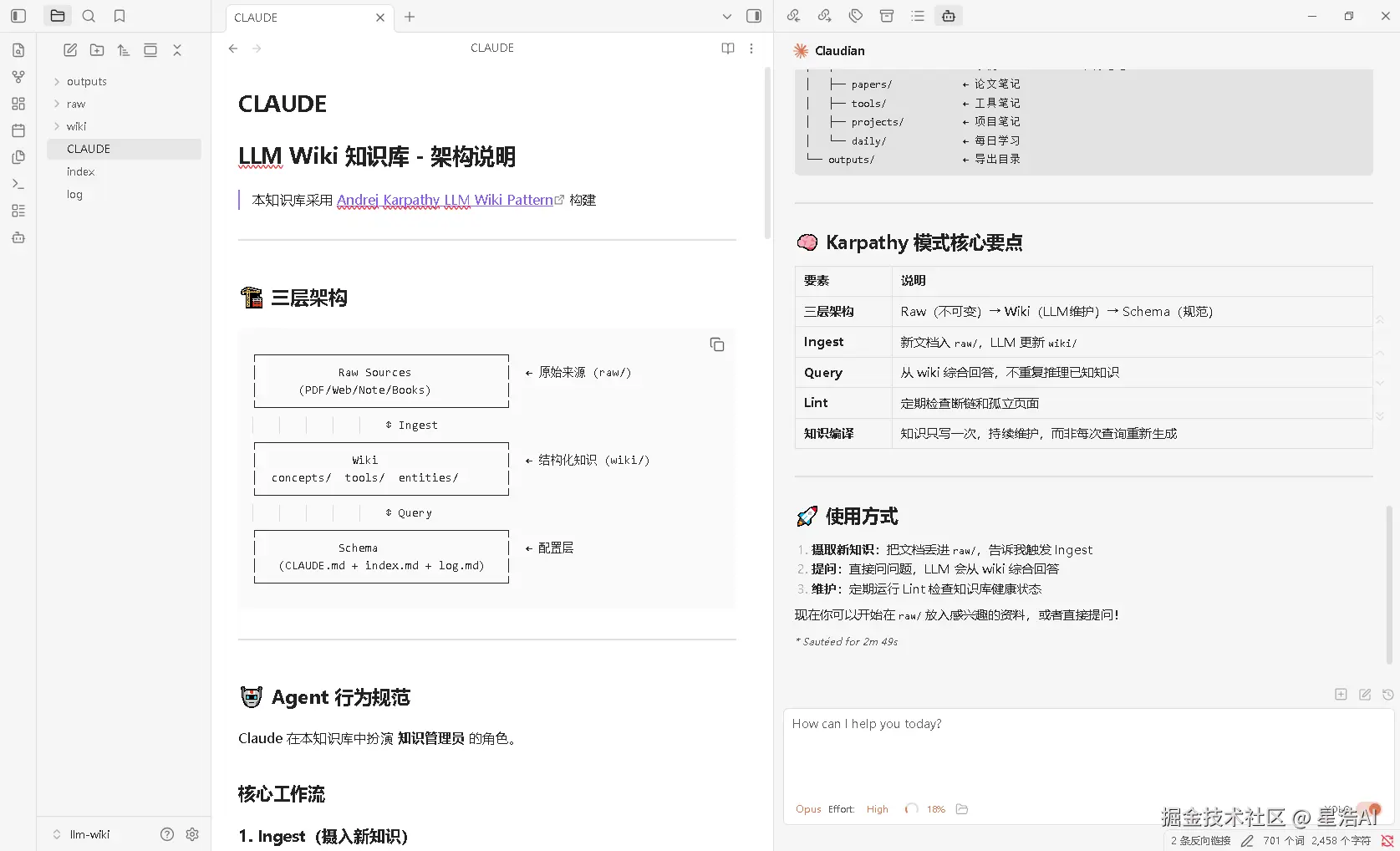The height and width of the screenshot is (851, 1400).
Task: Open the backlinks pane in the right sidebar
Action: click(x=793, y=16)
